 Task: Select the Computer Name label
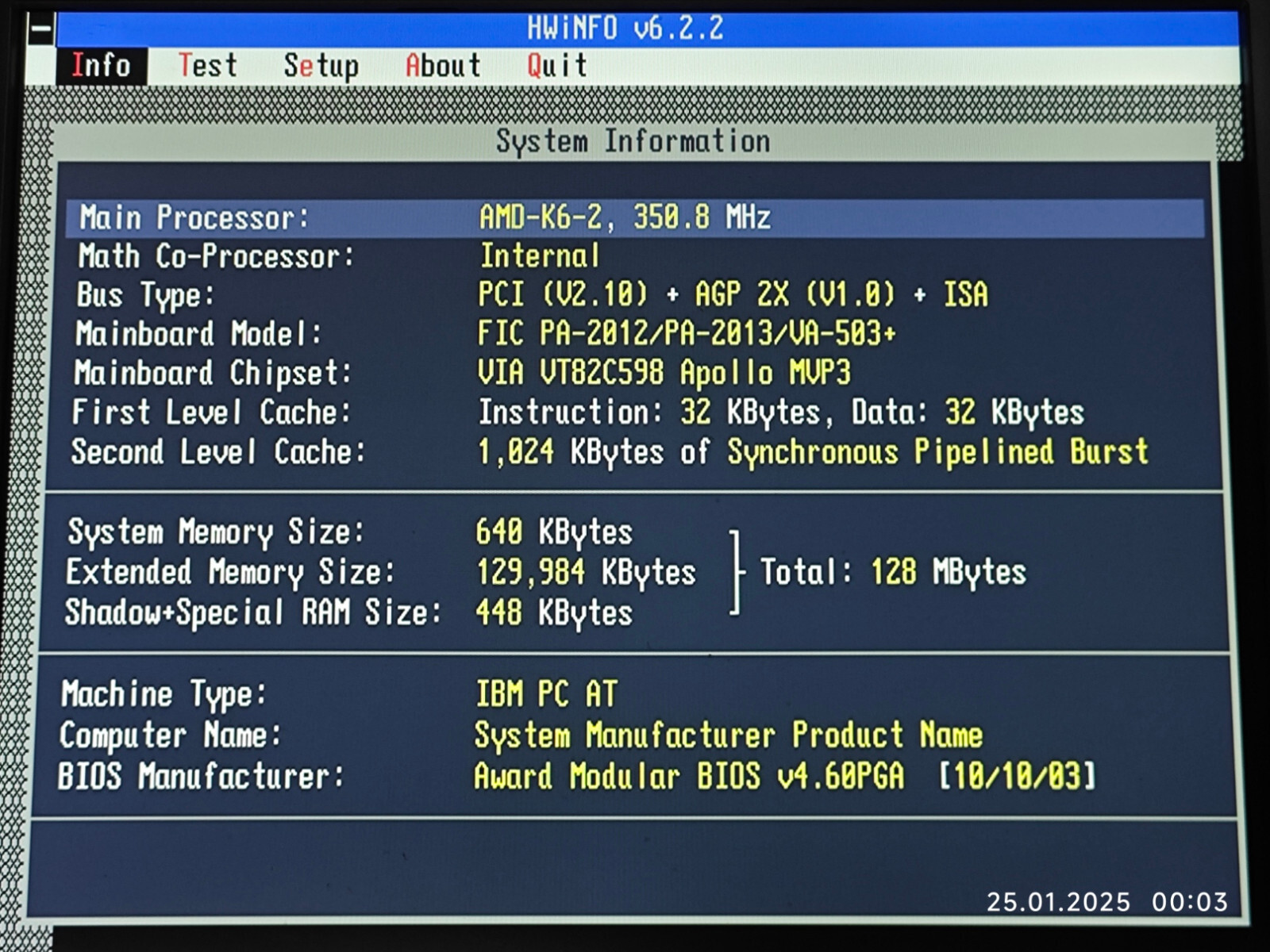[x=171, y=735]
